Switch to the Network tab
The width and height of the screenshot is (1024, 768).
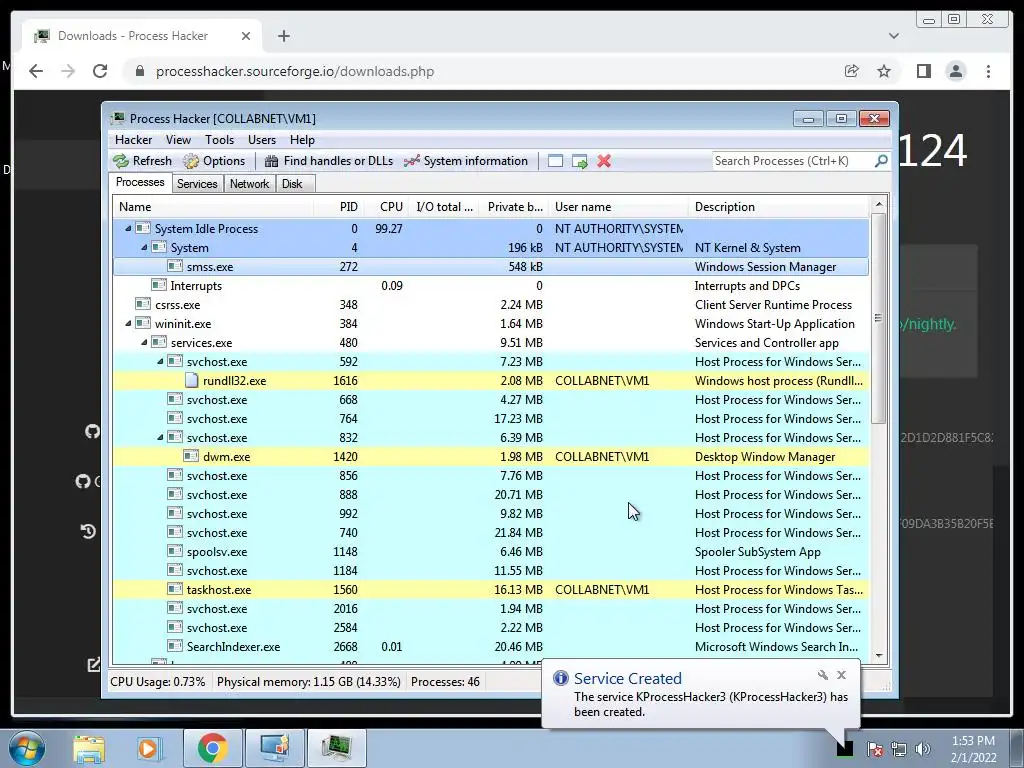click(x=249, y=184)
